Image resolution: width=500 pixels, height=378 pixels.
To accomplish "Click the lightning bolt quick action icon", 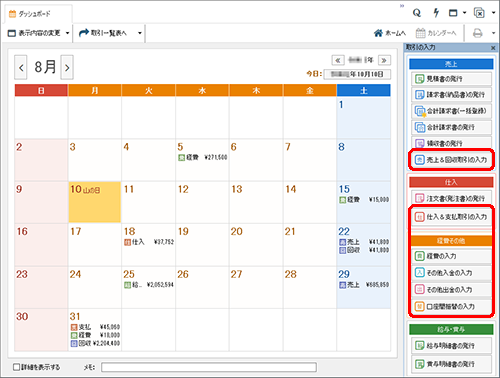I will (x=436, y=13).
